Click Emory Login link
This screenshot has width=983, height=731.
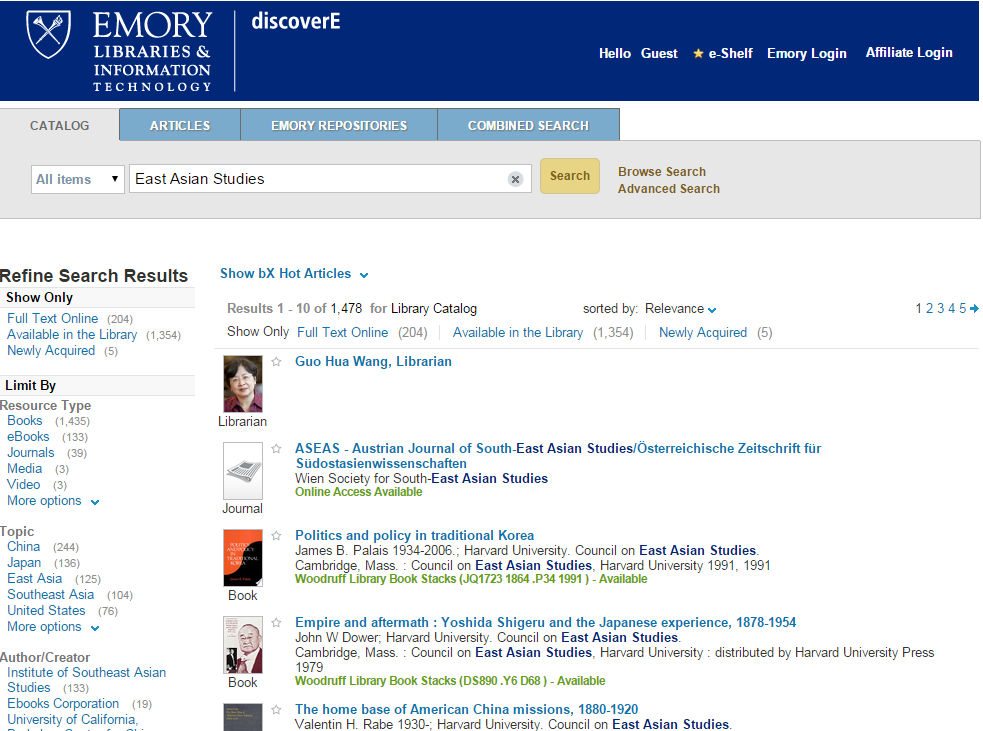coord(806,53)
